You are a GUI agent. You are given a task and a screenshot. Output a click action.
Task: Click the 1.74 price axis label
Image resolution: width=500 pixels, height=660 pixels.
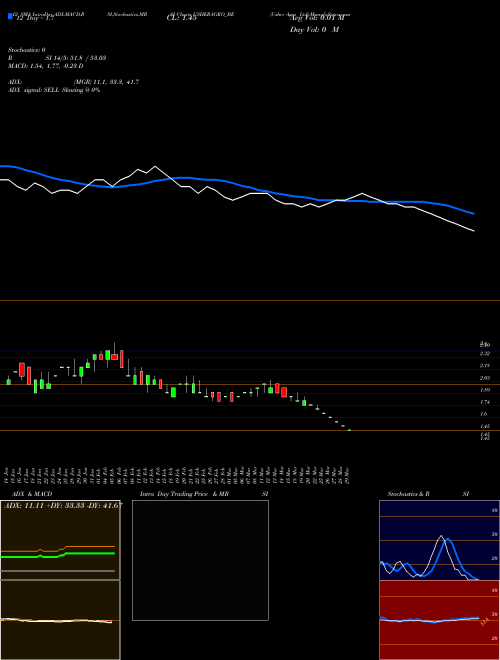485,402
